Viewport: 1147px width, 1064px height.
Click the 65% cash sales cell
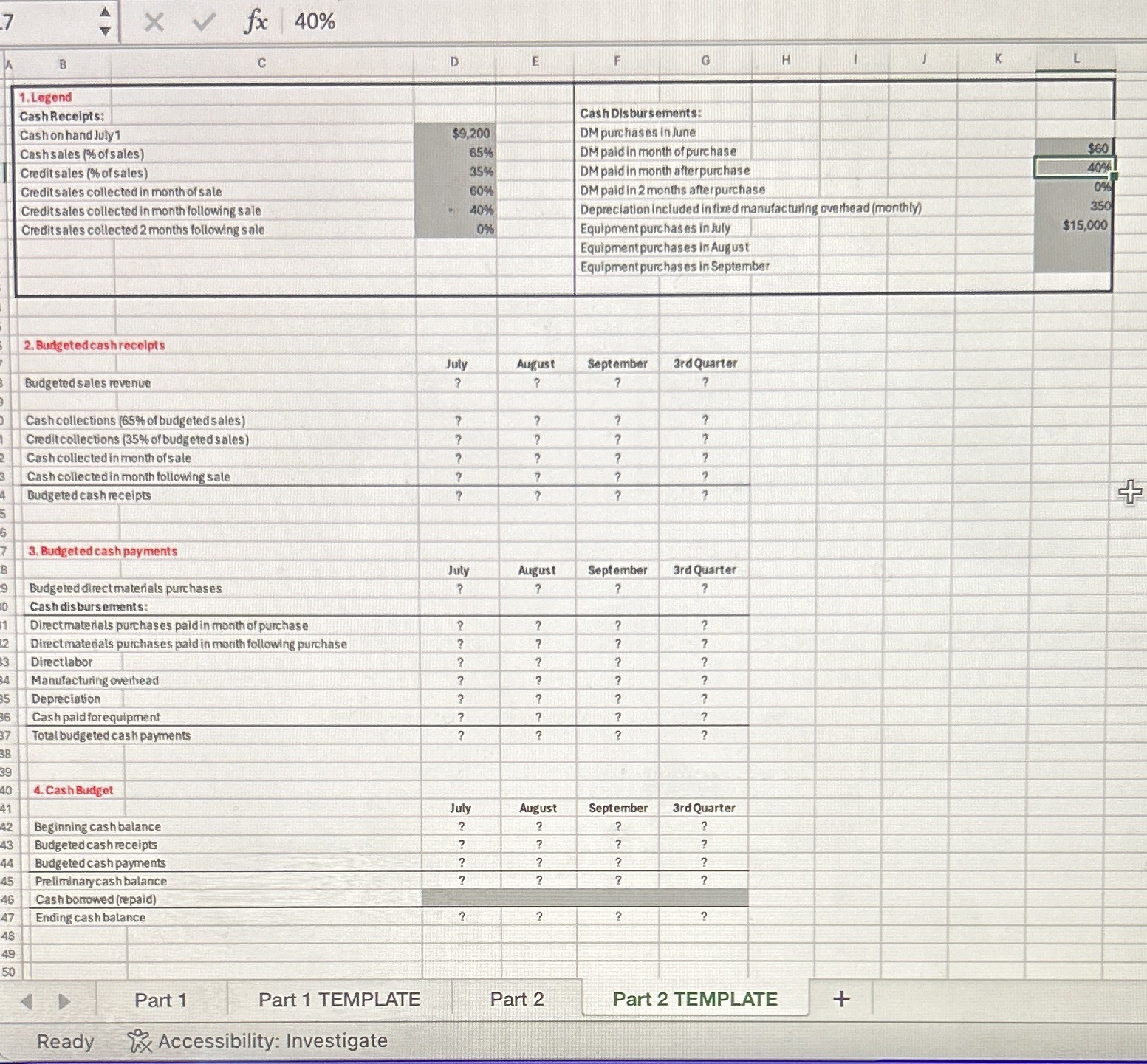(455, 153)
